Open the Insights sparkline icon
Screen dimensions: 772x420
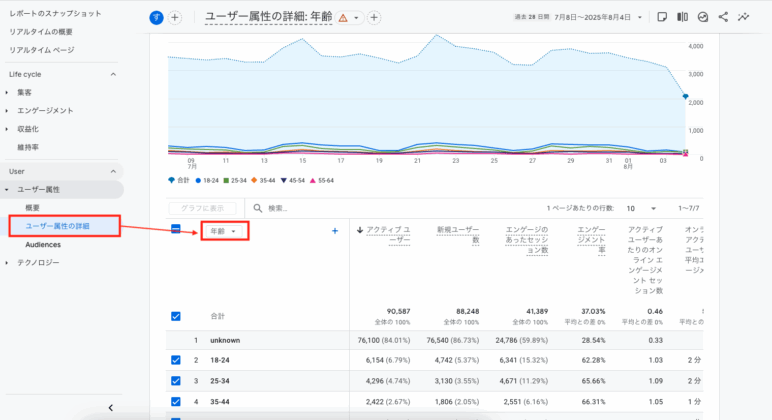tap(745, 17)
